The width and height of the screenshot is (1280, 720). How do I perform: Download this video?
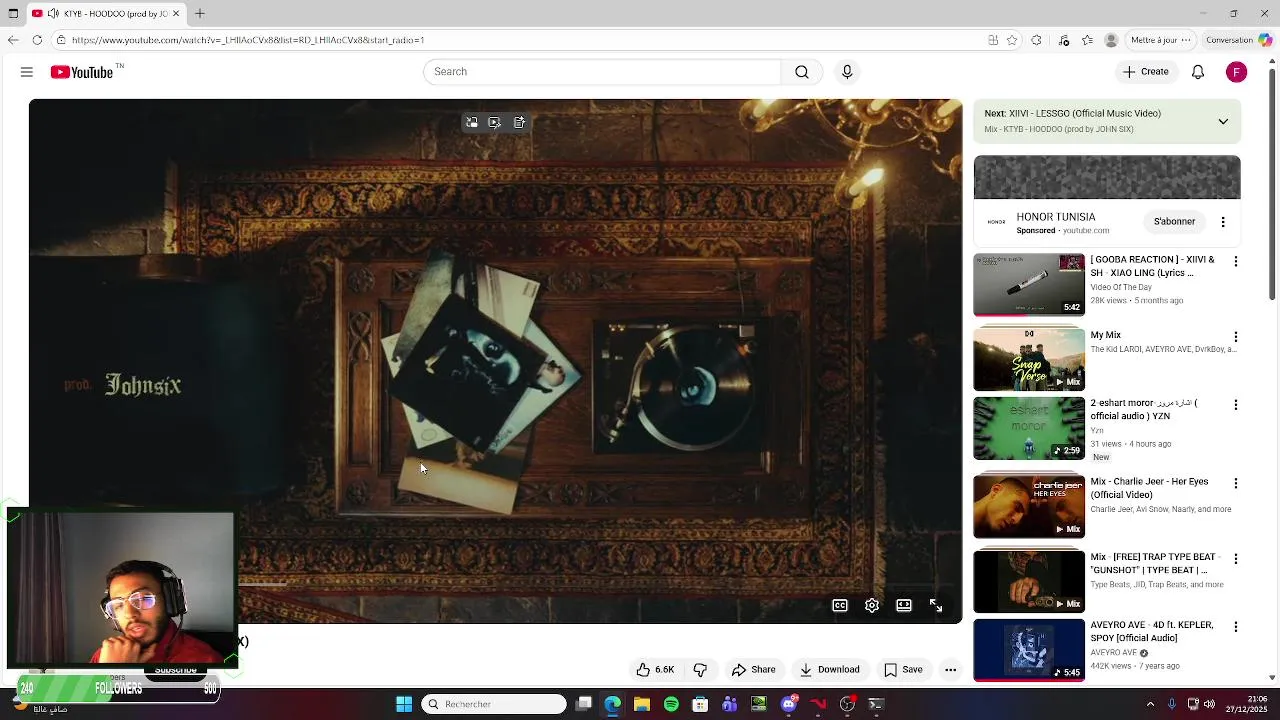[829, 670]
